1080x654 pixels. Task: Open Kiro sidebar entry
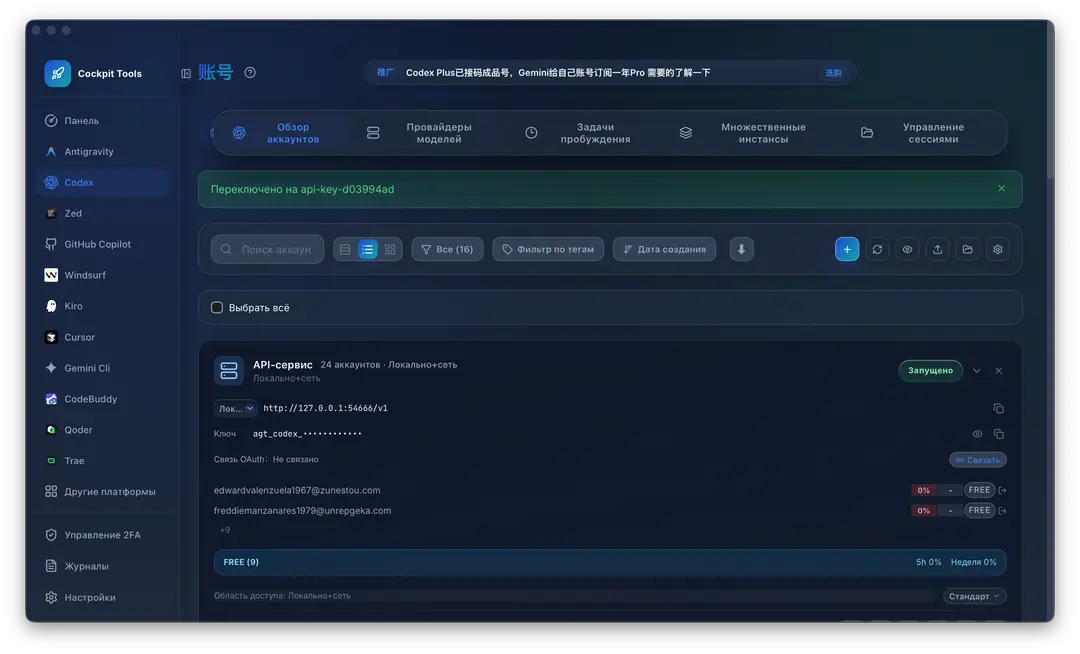tap(102, 306)
